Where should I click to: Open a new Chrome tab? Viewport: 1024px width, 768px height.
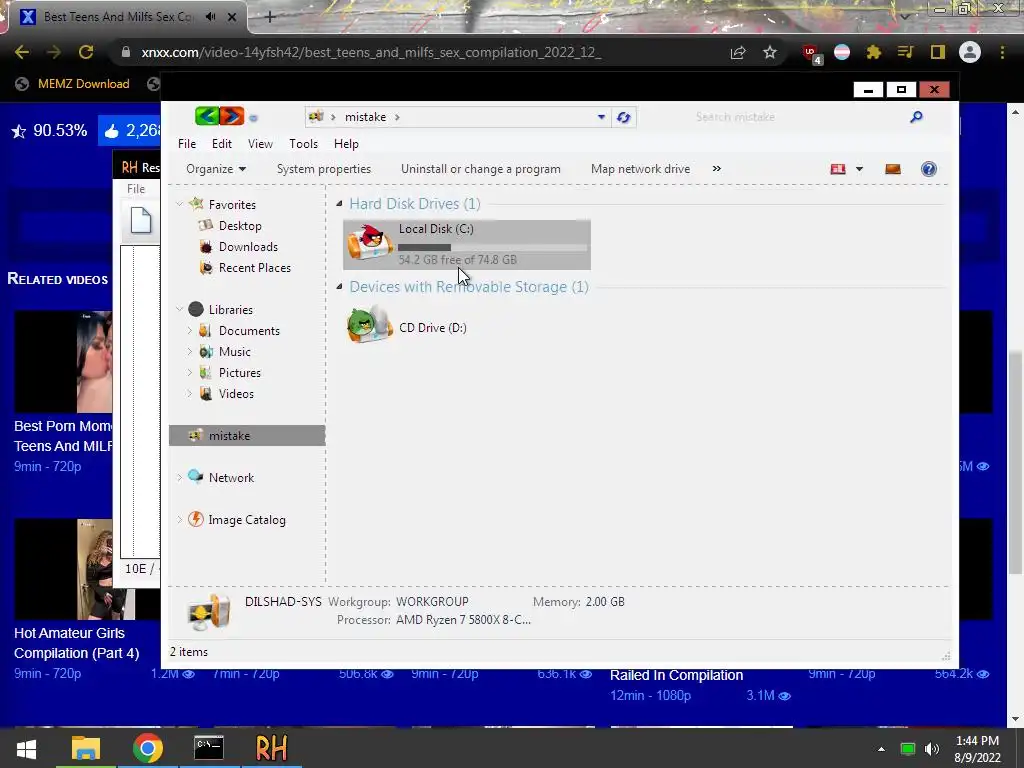click(x=270, y=17)
